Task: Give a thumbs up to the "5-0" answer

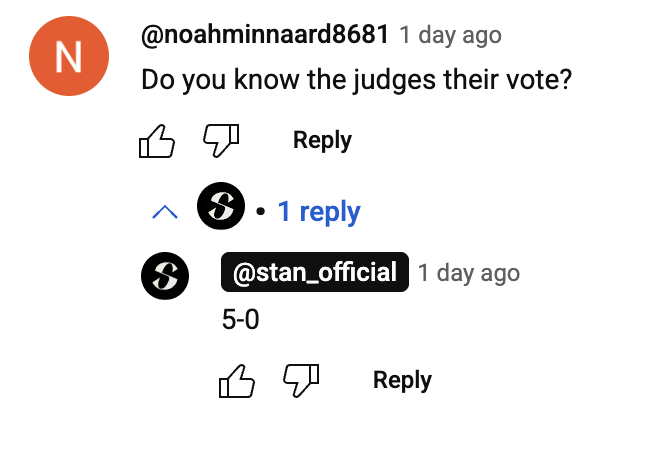Action: (x=236, y=381)
